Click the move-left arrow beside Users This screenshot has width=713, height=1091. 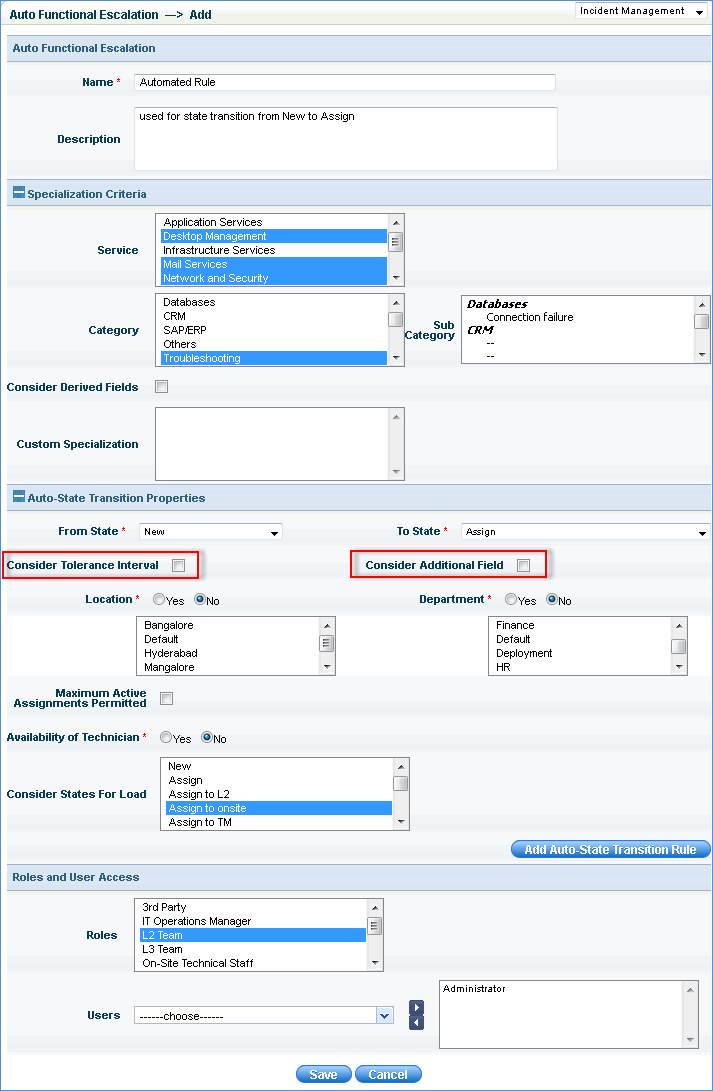[416, 1022]
